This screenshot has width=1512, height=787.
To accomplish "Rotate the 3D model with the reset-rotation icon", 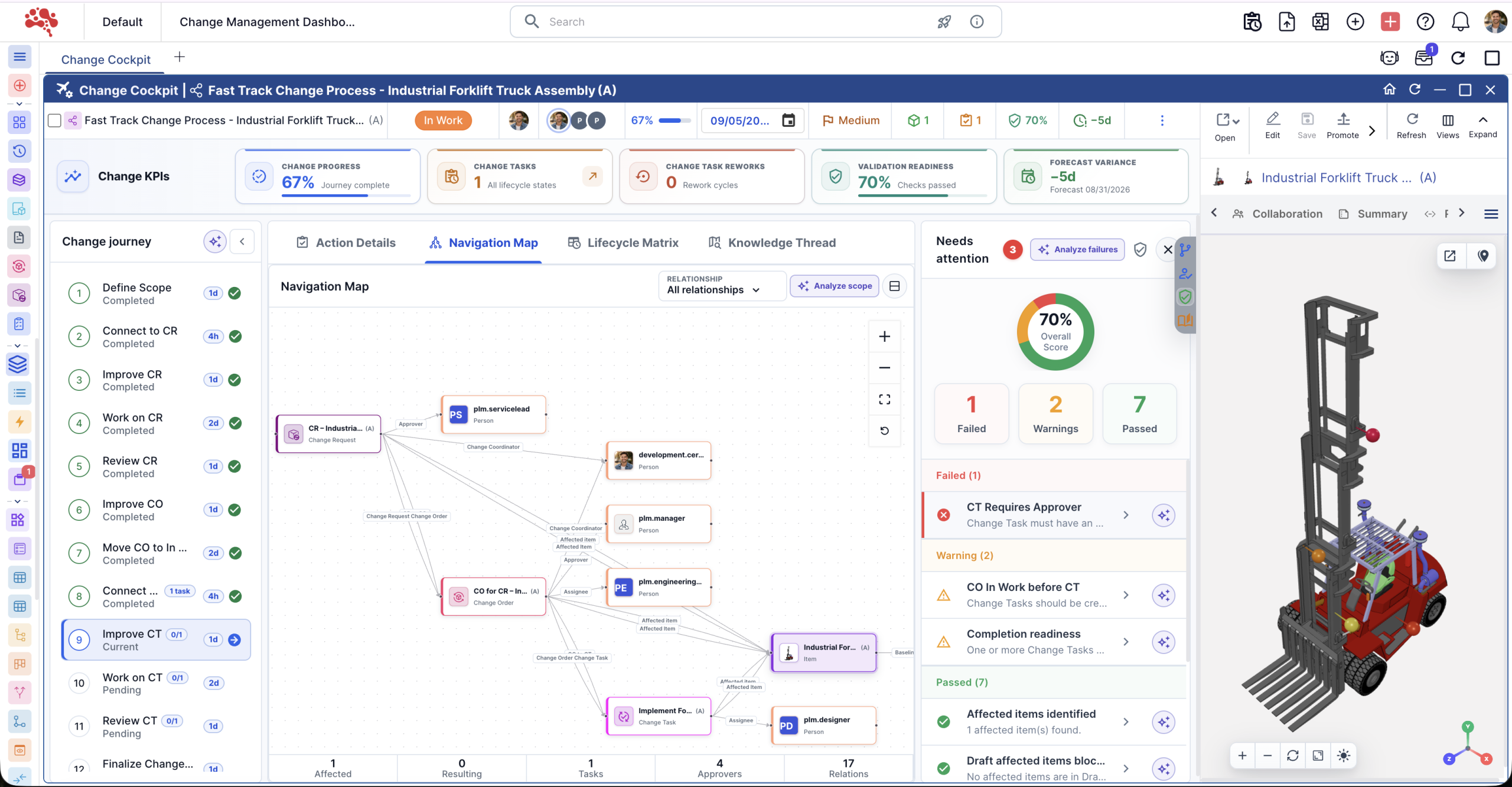I will [1292, 756].
